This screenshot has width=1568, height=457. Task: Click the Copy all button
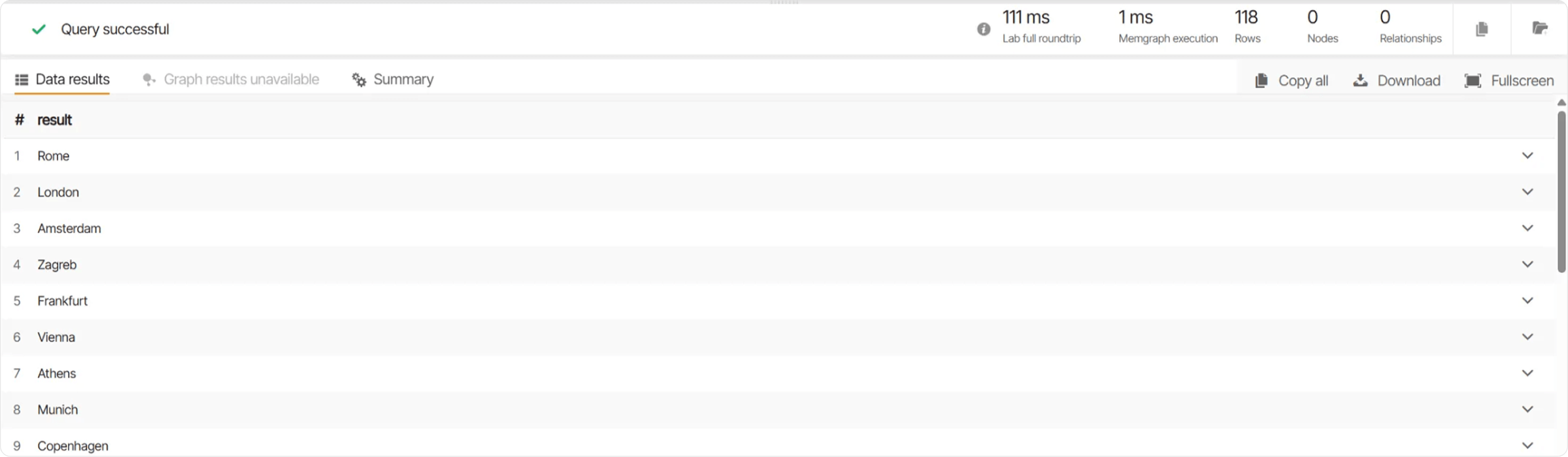click(x=1292, y=80)
